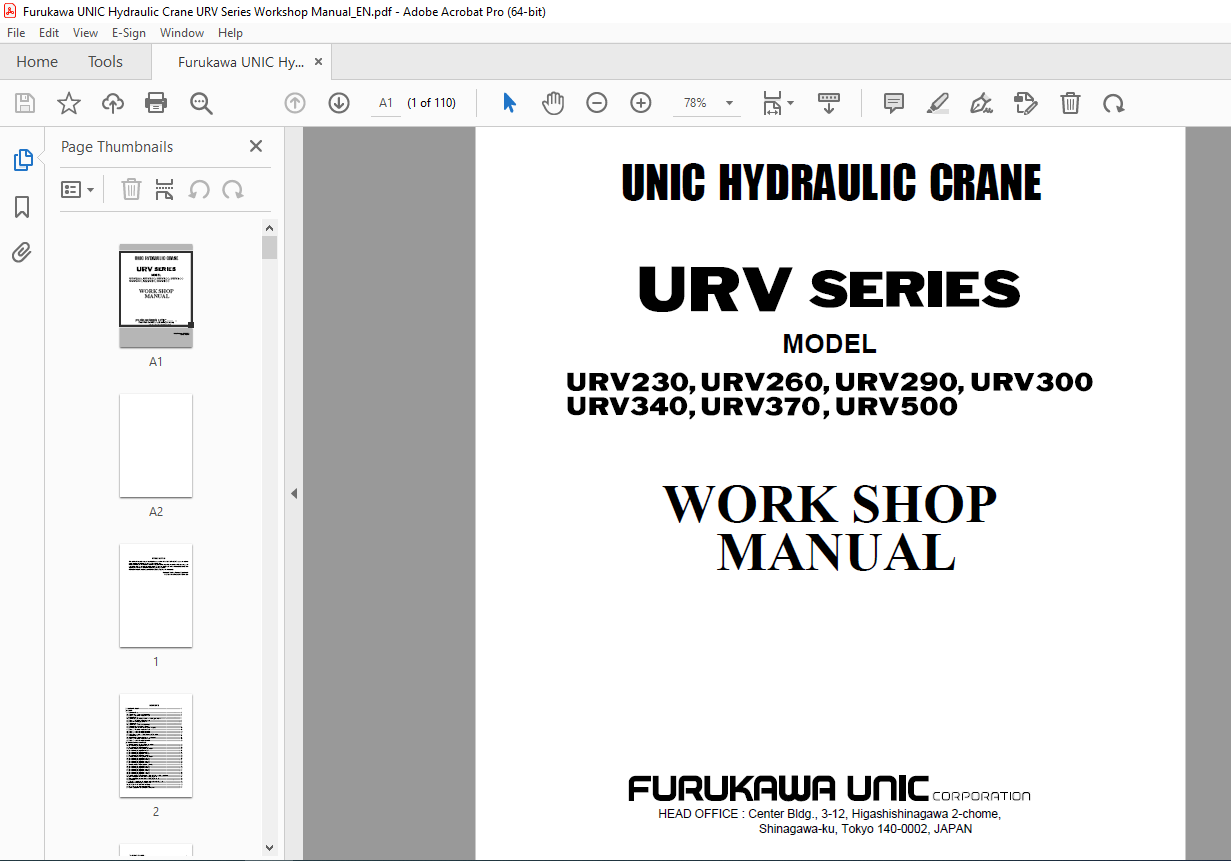The image size is (1231, 861).
Task: Click the "URV SERIES" heading text
Action: coord(829,289)
